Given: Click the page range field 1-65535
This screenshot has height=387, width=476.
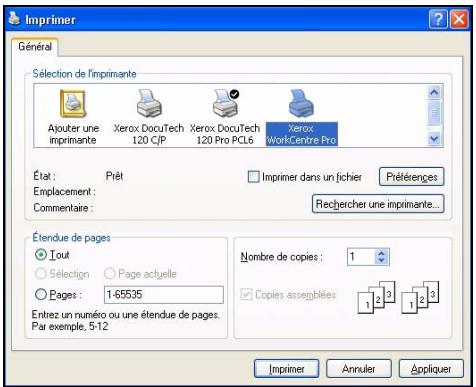Looking at the screenshot, I should tap(164, 295).
